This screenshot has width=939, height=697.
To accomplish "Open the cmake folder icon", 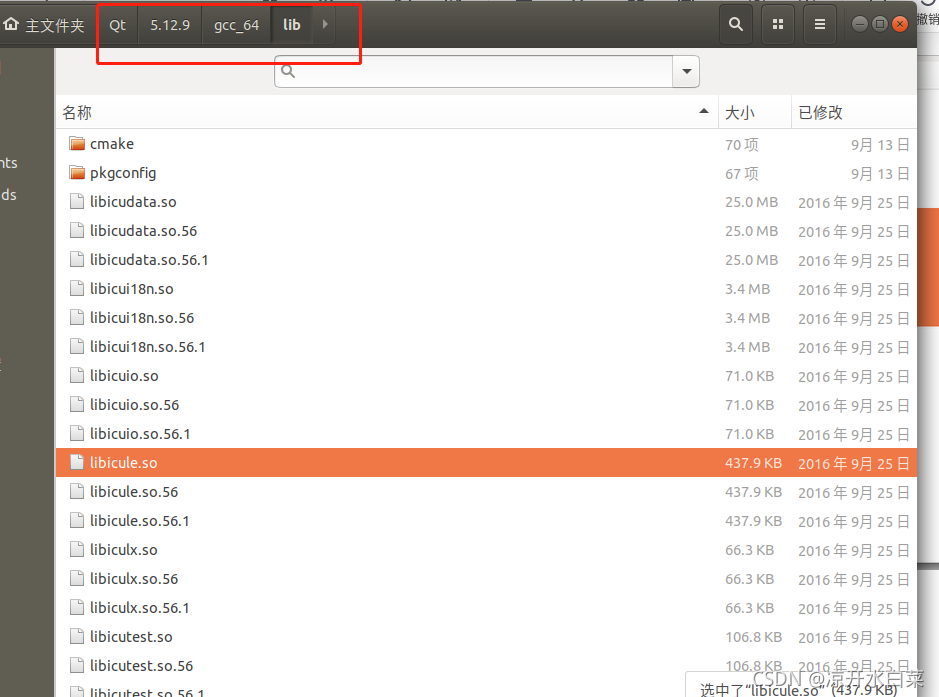I will pos(77,143).
